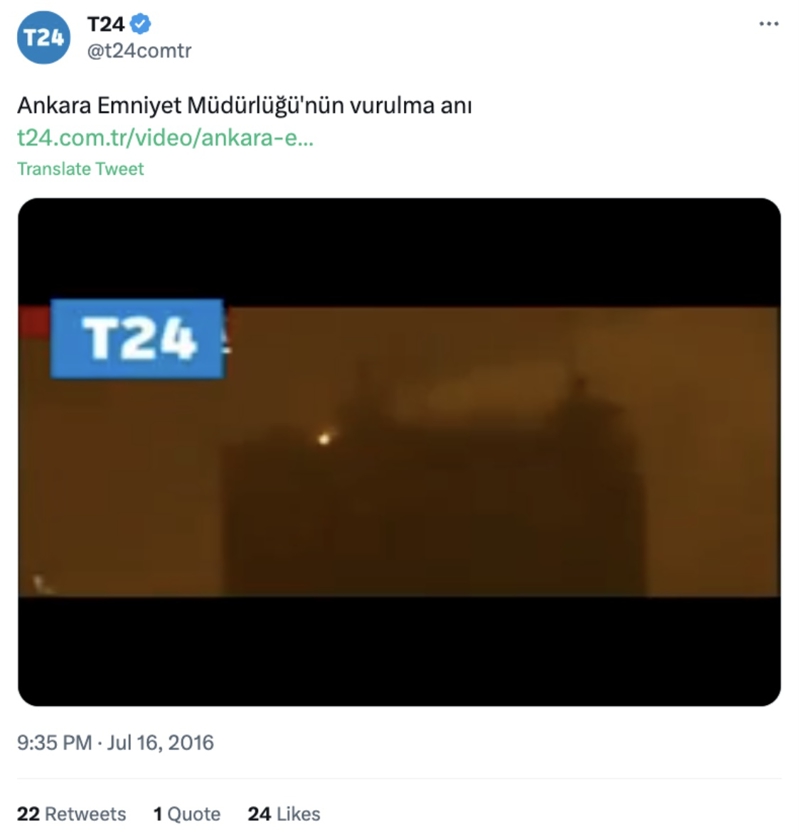Click the T24 watermark logo in the video
Image resolution: width=800 pixels, height=835 pixels.
click(137, 339)
